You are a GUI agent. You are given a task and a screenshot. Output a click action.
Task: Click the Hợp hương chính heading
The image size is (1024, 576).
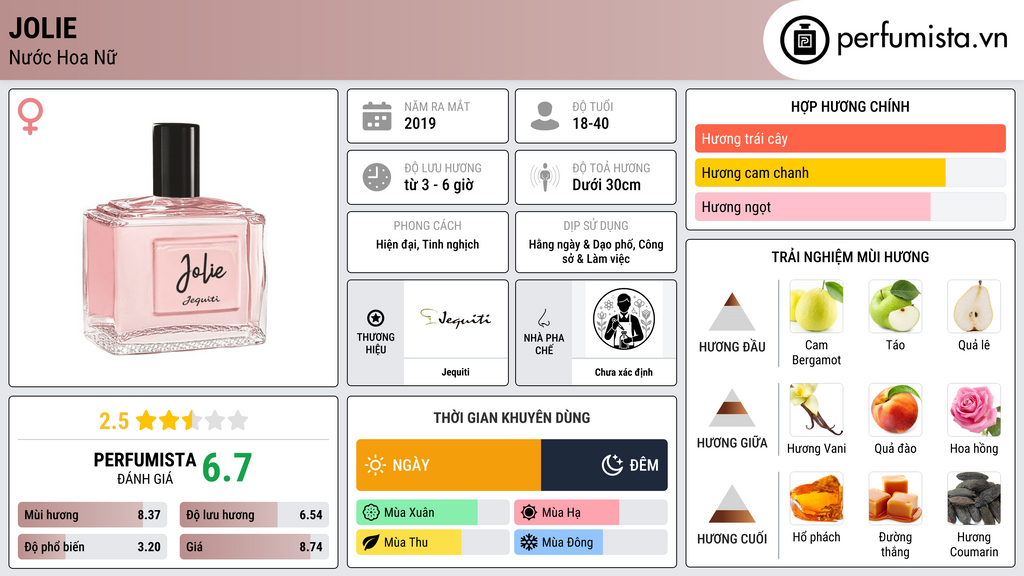click(x=850, y=106)
